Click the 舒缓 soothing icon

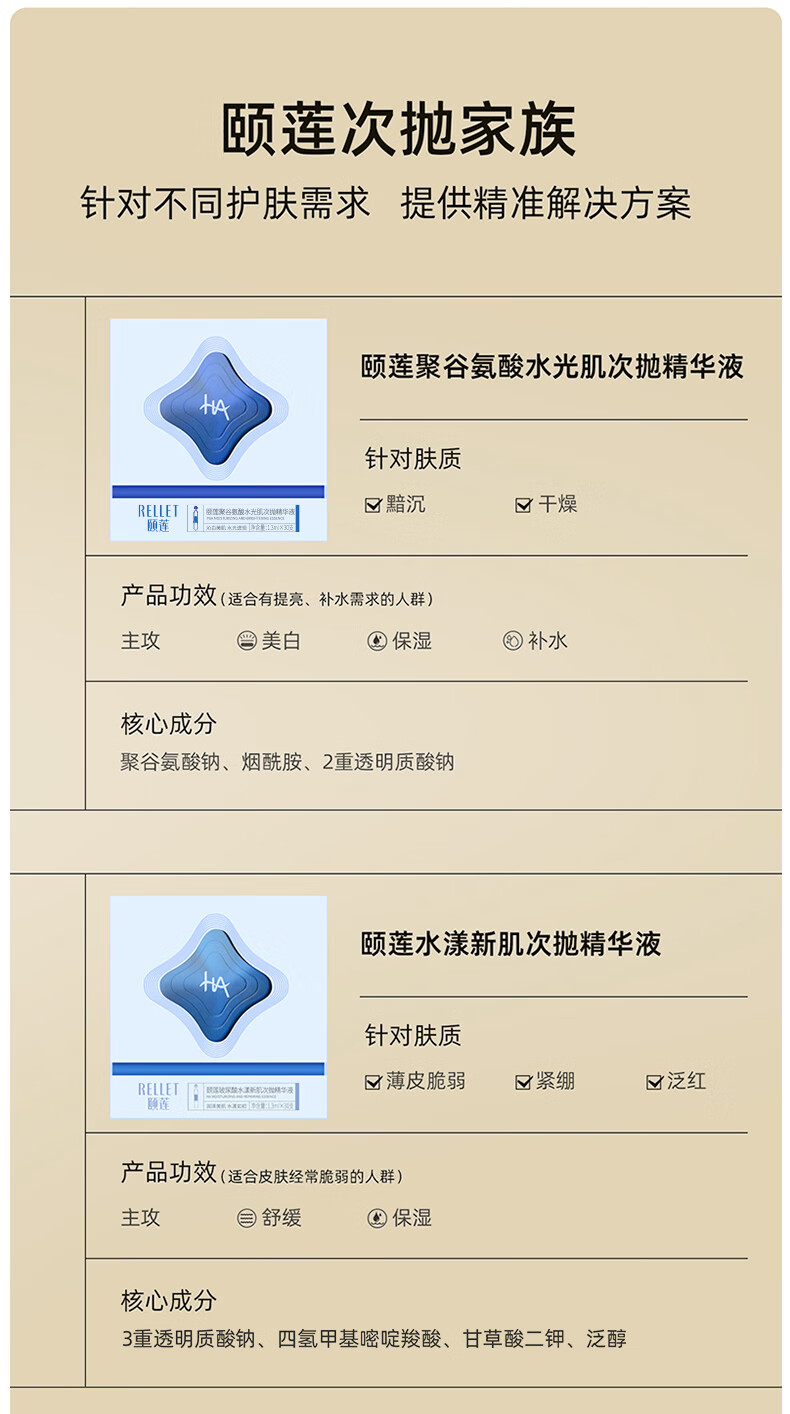[x=247, y=1218]
